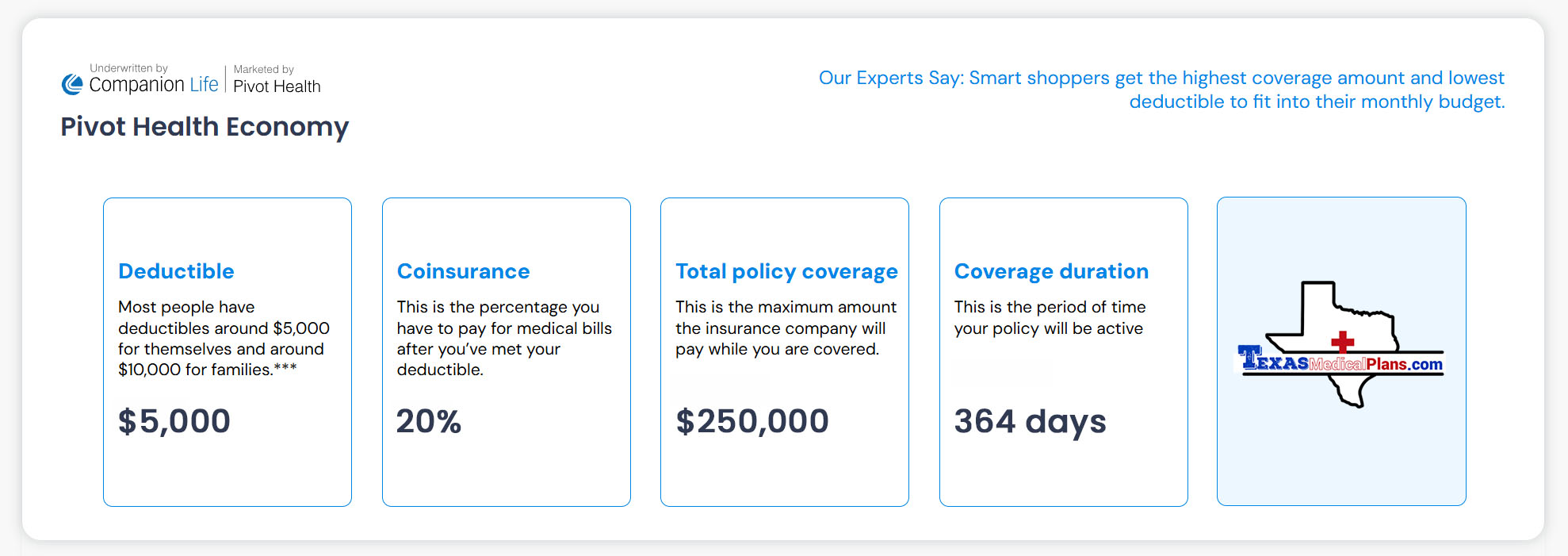Viewport: 1568px width, 556px height.
Task: Click the Companion Life swirl logo icon
Action: click(72, 85)
